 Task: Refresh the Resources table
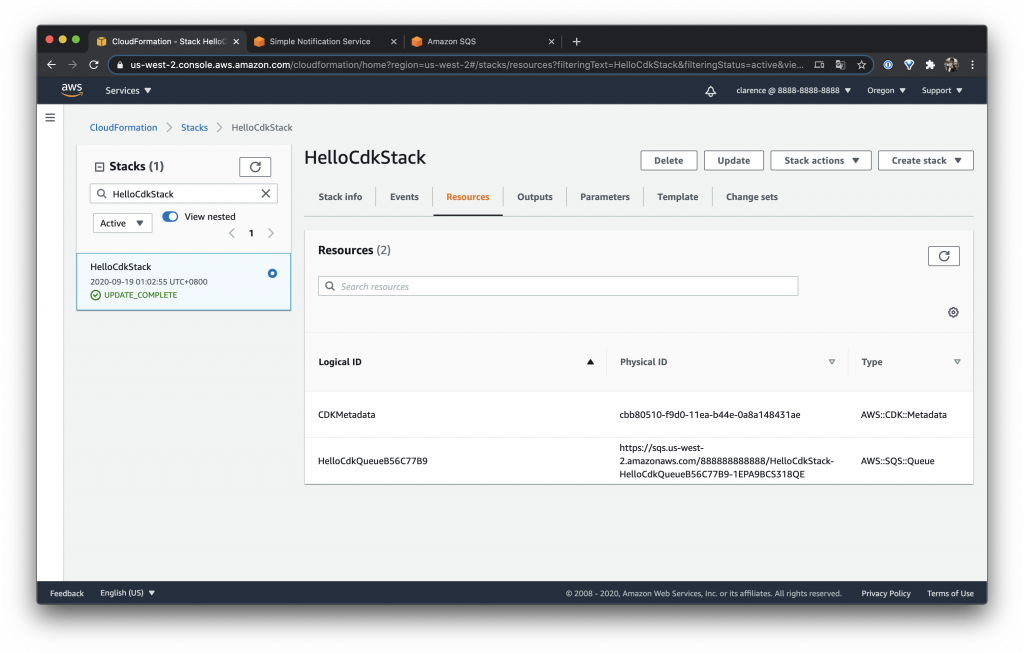(x=944, y=256)
